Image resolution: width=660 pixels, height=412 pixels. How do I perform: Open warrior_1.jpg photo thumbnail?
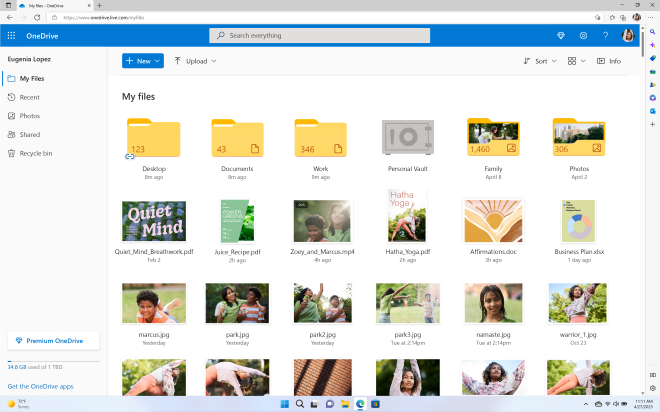click(x=578, y=303)
